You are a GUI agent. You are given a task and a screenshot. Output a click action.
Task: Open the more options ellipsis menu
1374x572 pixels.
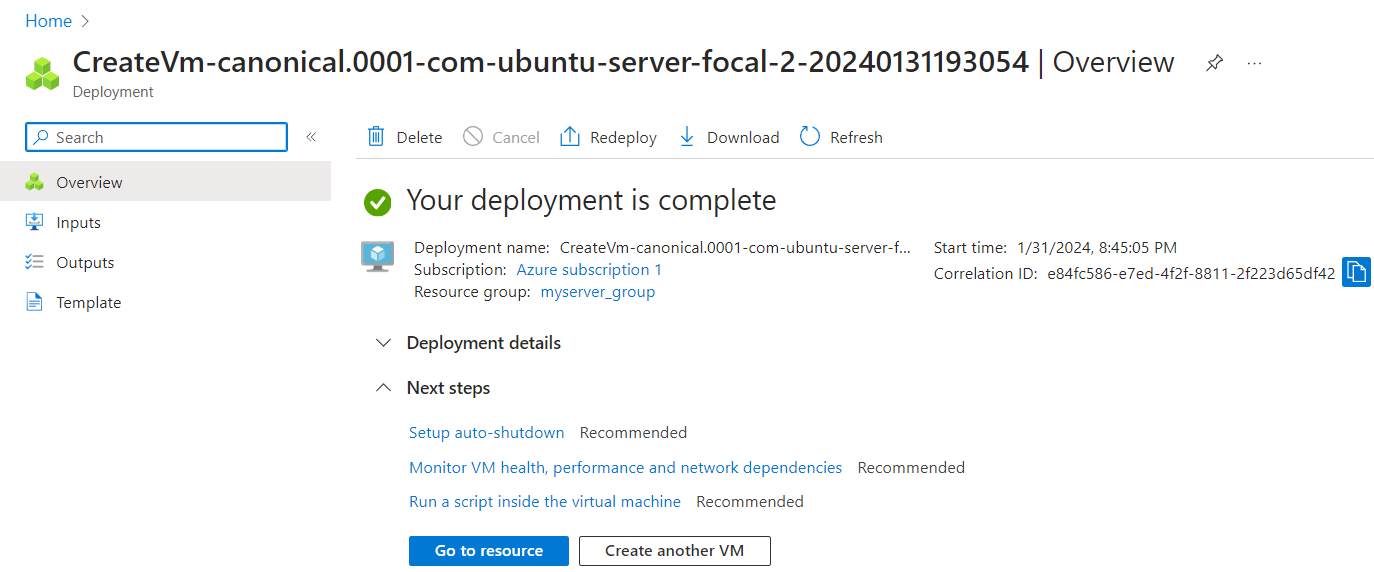coord(1254,63)
